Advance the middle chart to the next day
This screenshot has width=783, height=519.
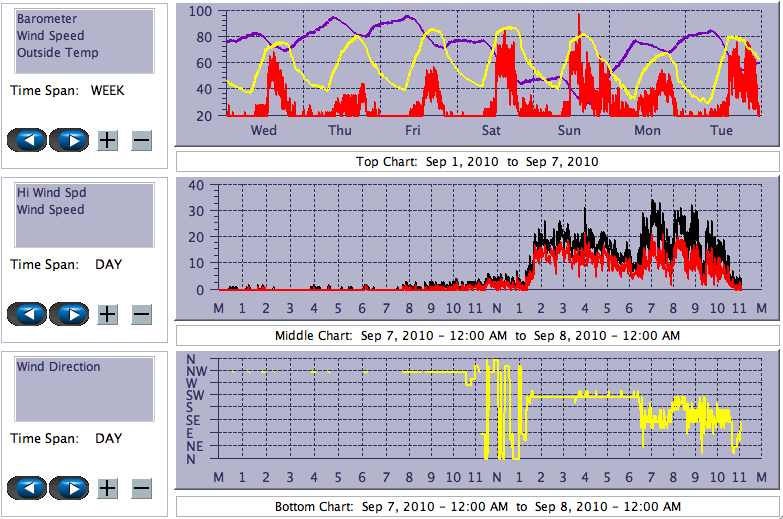coord(69,314)
